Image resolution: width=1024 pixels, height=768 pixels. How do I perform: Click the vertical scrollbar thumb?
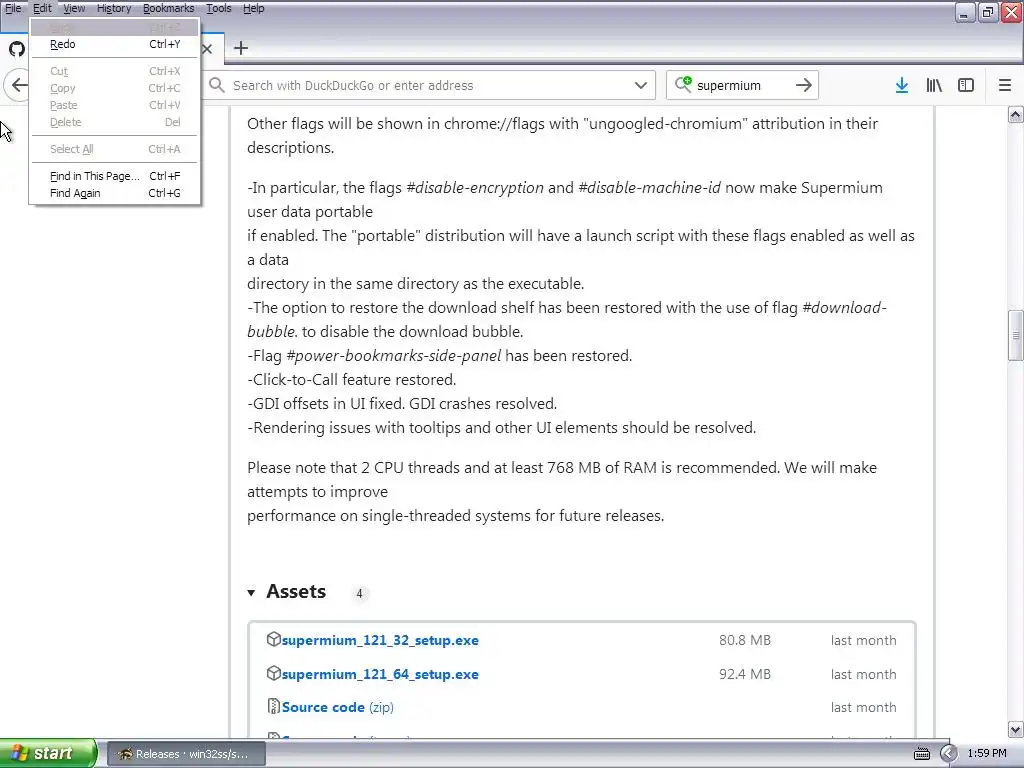tap(1016, 336)
